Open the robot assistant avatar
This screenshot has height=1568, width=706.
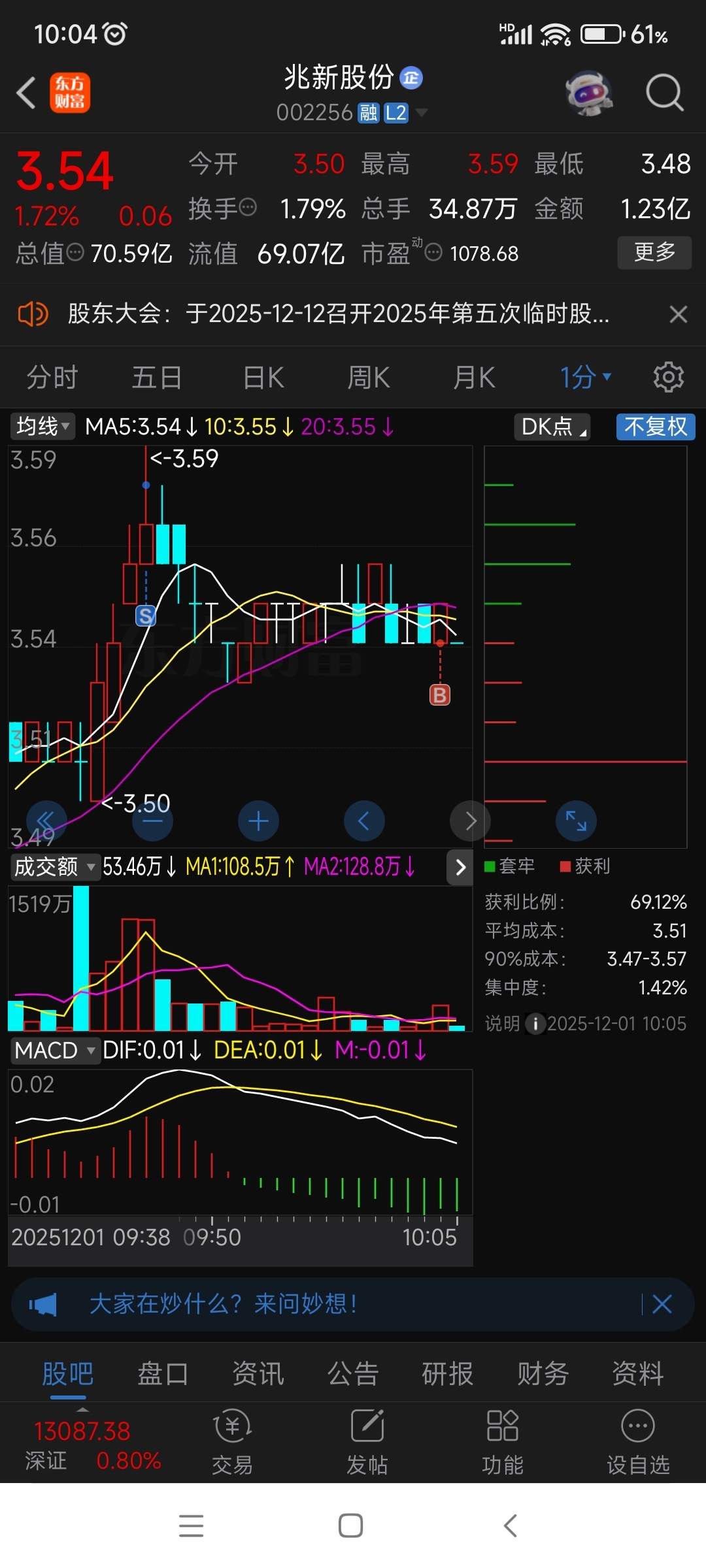click(x=589, y=93)
